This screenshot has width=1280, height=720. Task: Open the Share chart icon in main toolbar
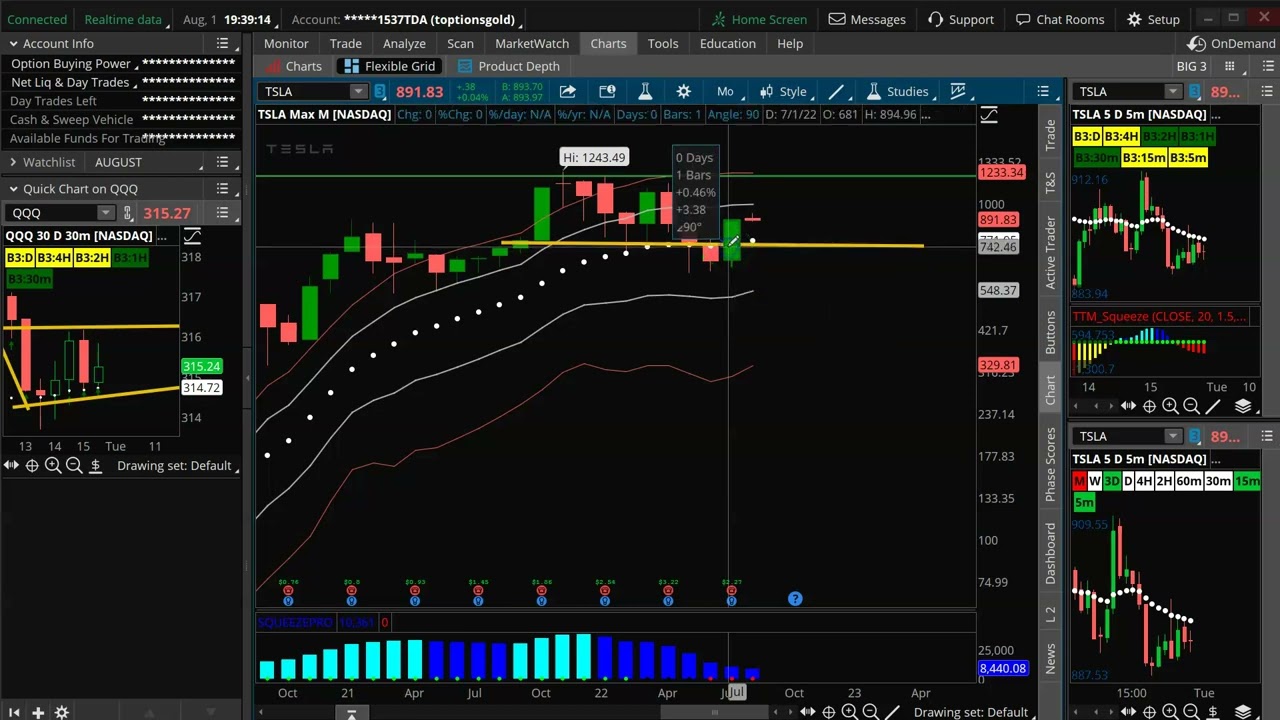(x=567, y=91)
